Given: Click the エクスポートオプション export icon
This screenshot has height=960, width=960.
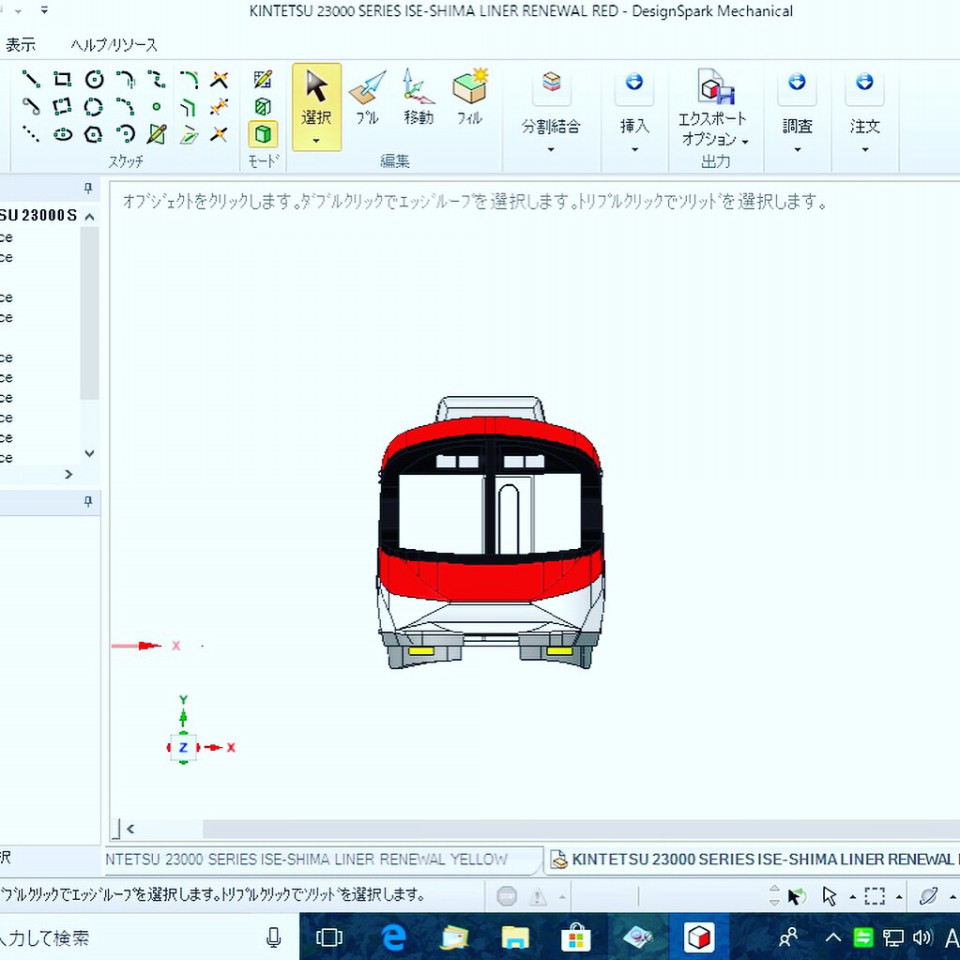Looking at the screenshot, I should [714, 87].
